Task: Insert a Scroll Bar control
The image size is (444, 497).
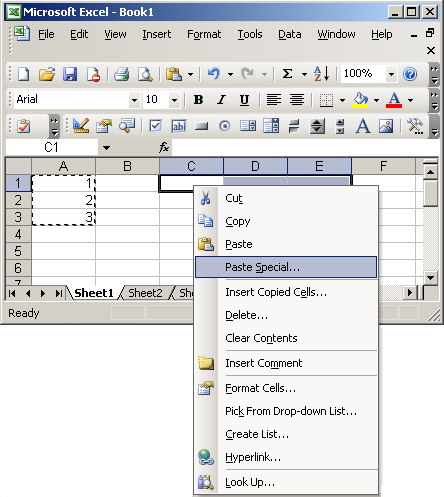Action: (x=340, y=126)
